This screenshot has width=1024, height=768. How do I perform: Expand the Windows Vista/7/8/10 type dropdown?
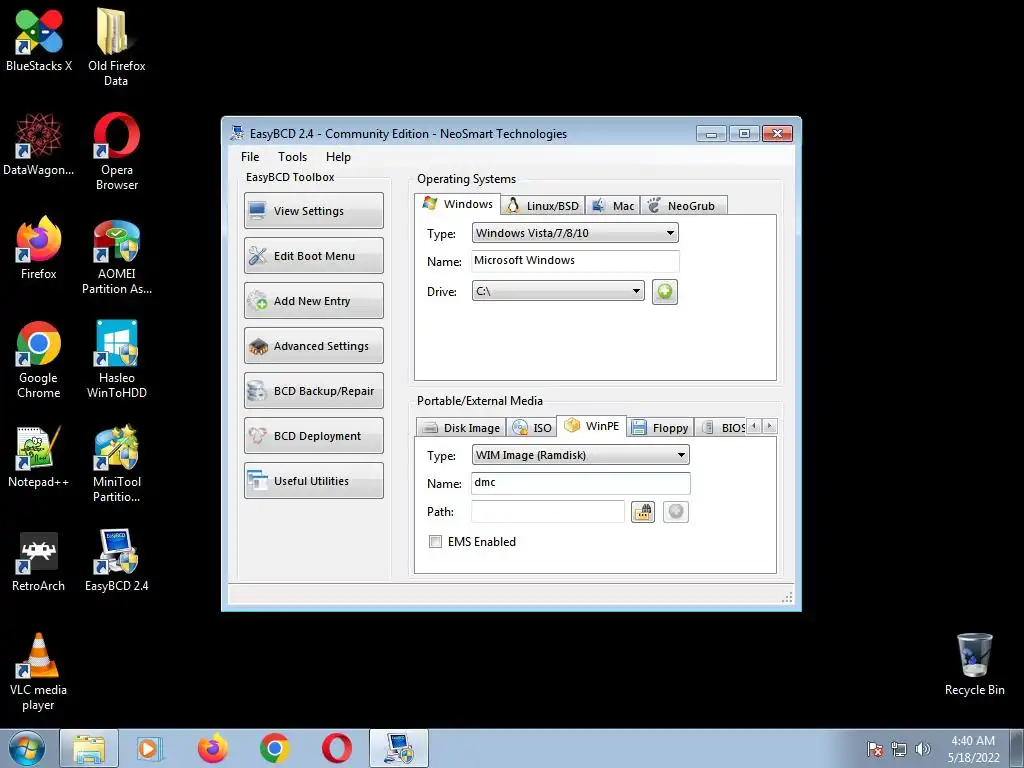point(575,233)
